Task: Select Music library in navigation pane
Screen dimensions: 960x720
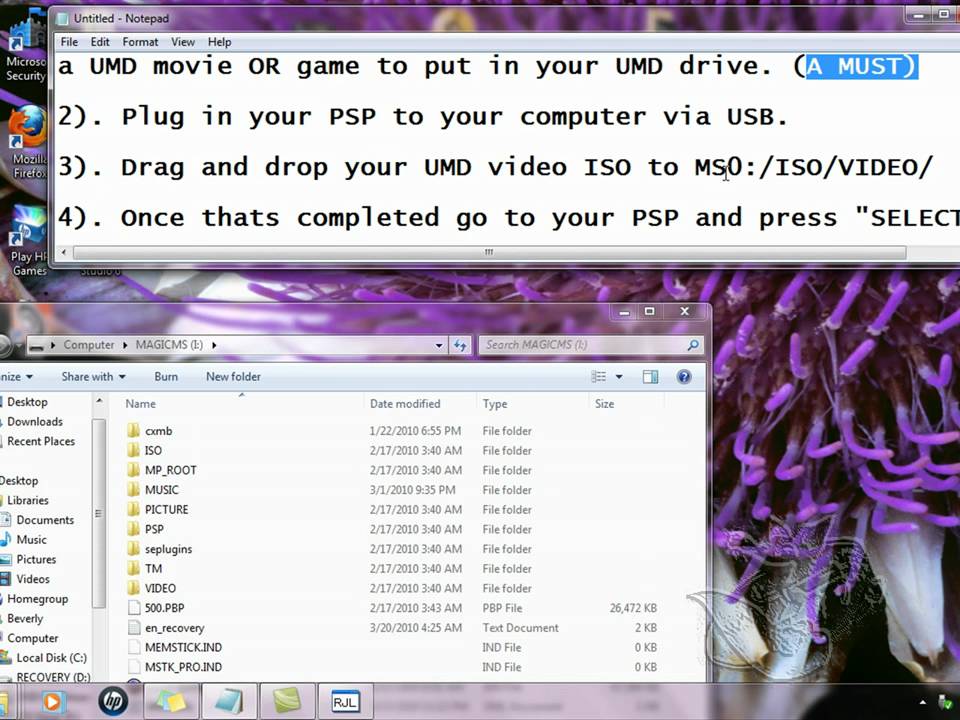Action: (x=31, y=539)
